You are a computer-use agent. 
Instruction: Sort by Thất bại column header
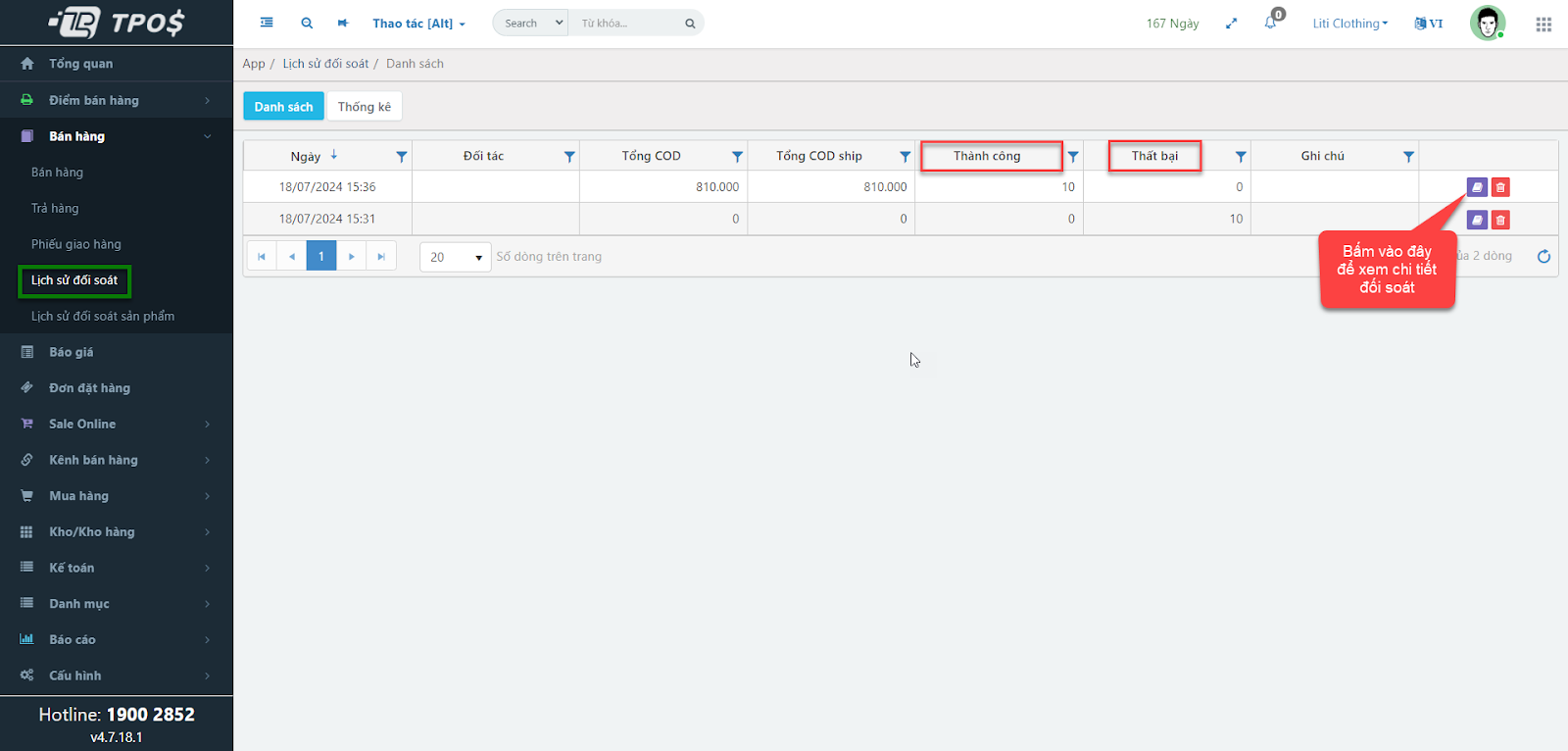pos(1154,156)
